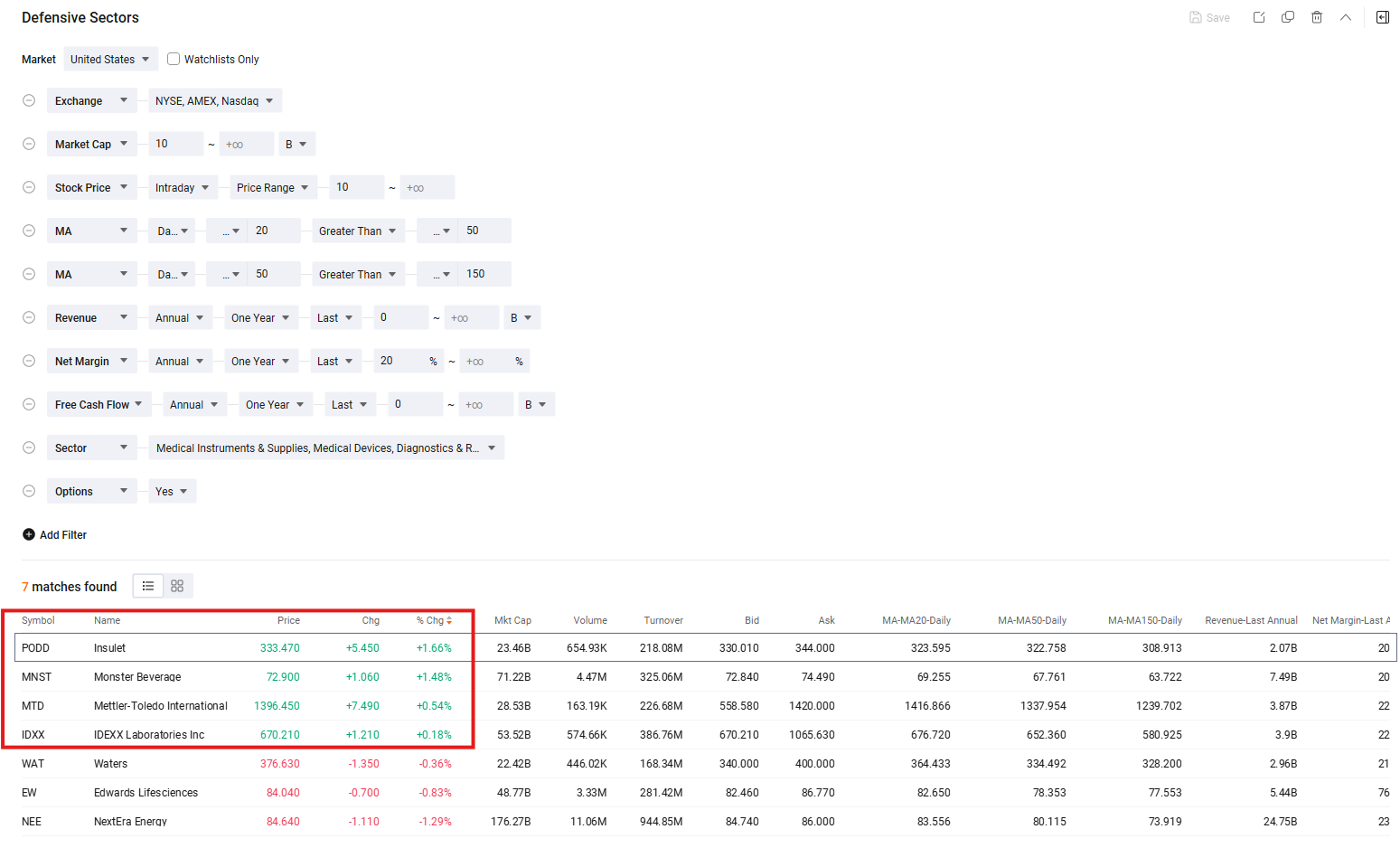Enable the Watchlists Only checkbox
Viewport: 1400px width, 848px height.
(174, 59)
